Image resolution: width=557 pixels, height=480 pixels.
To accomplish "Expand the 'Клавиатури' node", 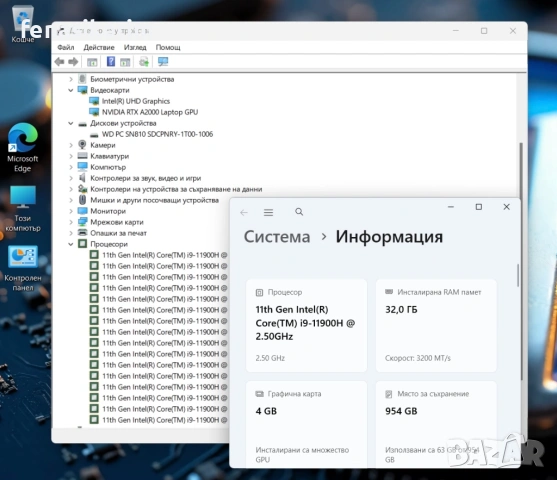I will pyautogui.click(x=71, y=156).
